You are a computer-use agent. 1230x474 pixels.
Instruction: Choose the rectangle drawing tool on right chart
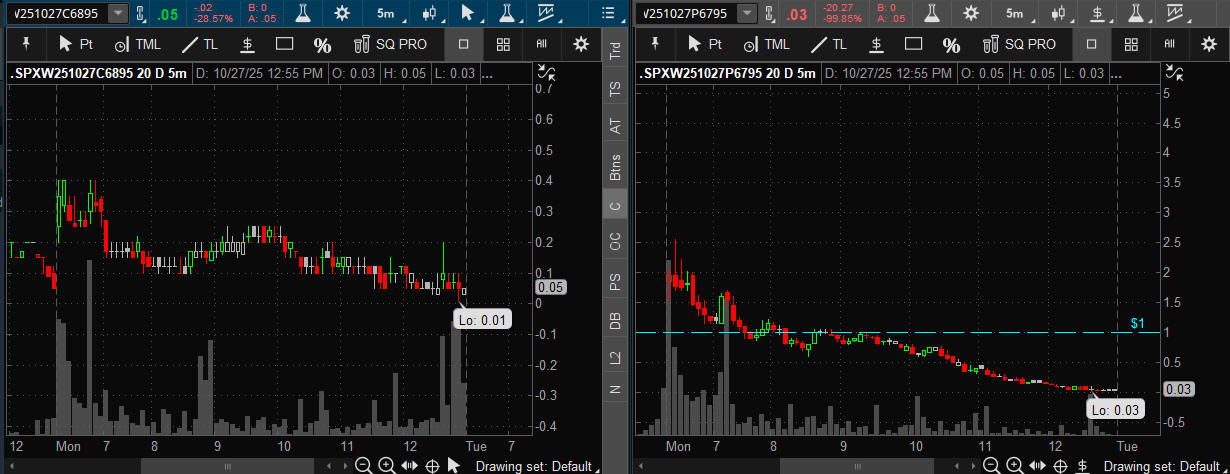click(x=913, y=44)
